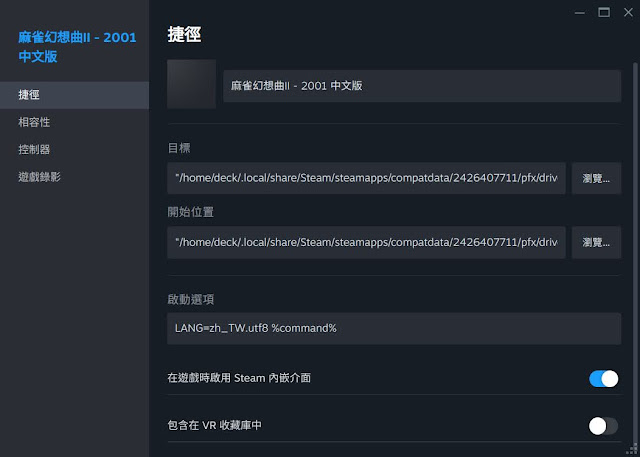Screen dimensions: 640x457
Task: Open 遊戲錄影 section
Action: (74, 177)
